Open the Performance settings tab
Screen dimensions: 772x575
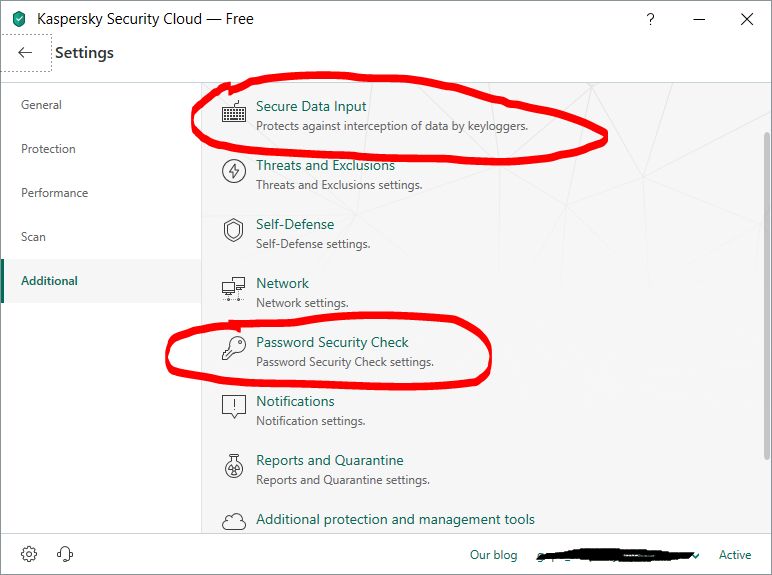point(54,193)
